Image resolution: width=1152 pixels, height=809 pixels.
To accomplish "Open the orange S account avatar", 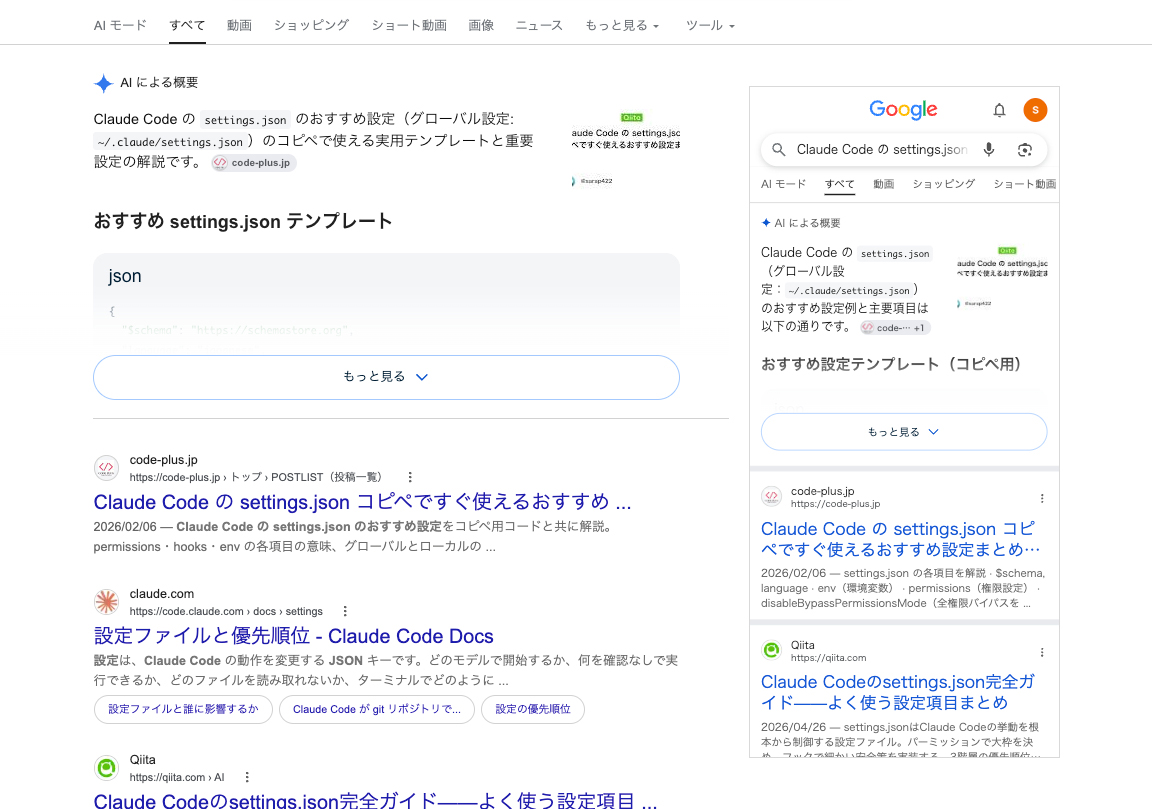I will [x=1035, y=110].
